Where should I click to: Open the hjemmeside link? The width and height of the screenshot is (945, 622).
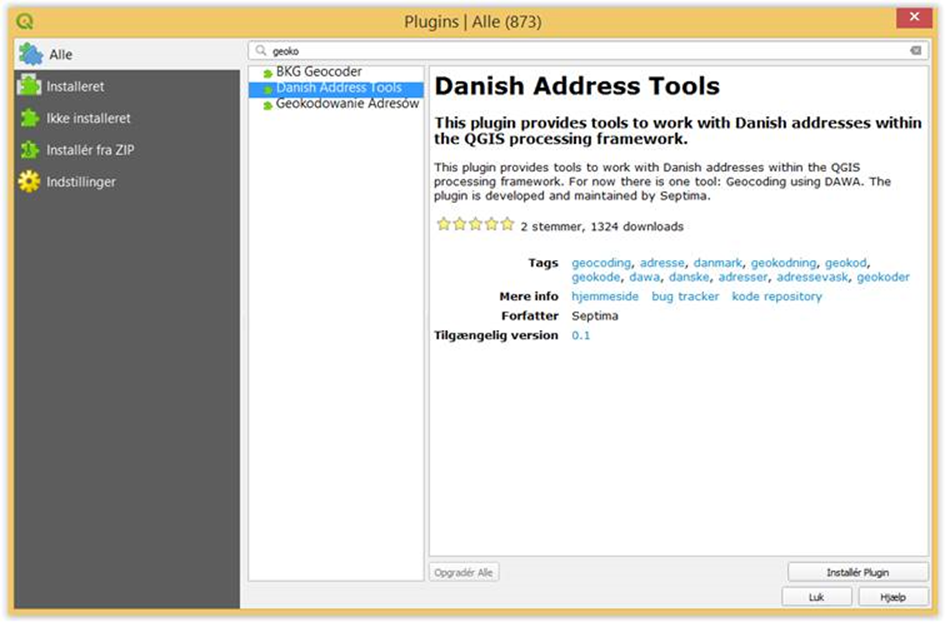click(605, 297)
